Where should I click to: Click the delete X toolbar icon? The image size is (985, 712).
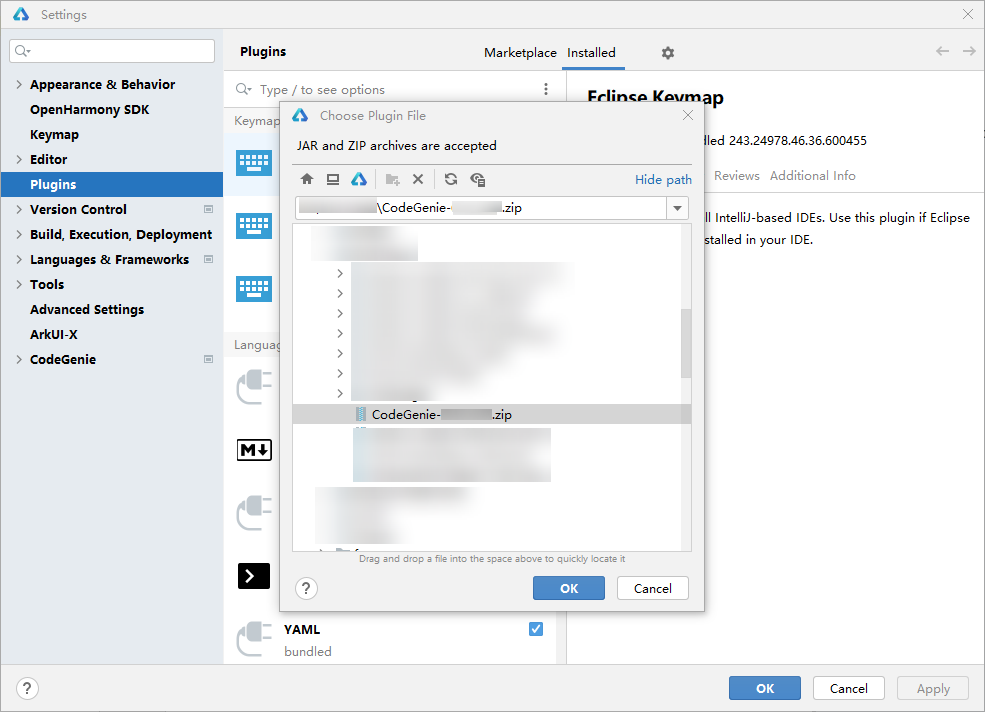tap(418, 179)
